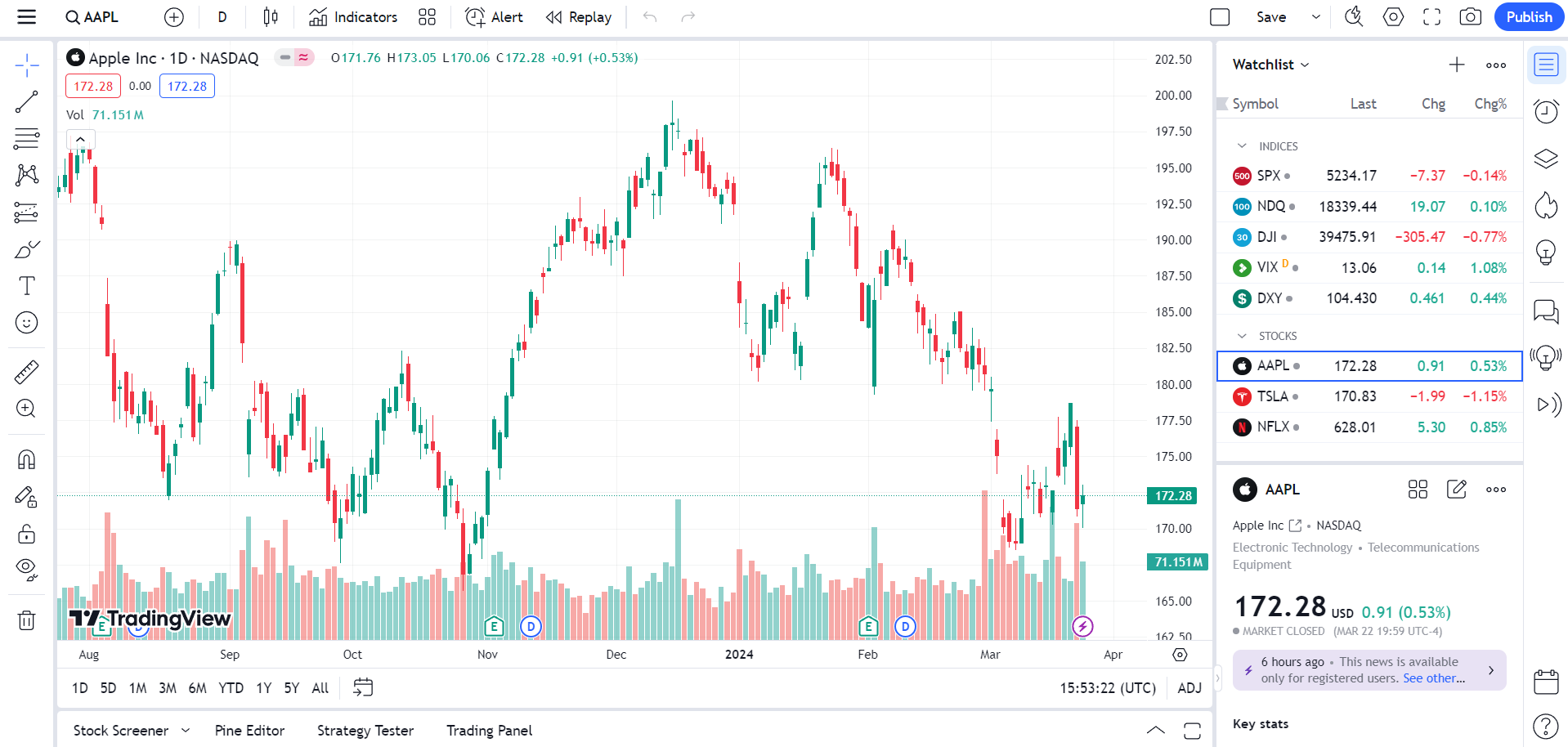Expand bottom panel with up chevron
Screen dimensions: 1568x747
pos(1156,731)
